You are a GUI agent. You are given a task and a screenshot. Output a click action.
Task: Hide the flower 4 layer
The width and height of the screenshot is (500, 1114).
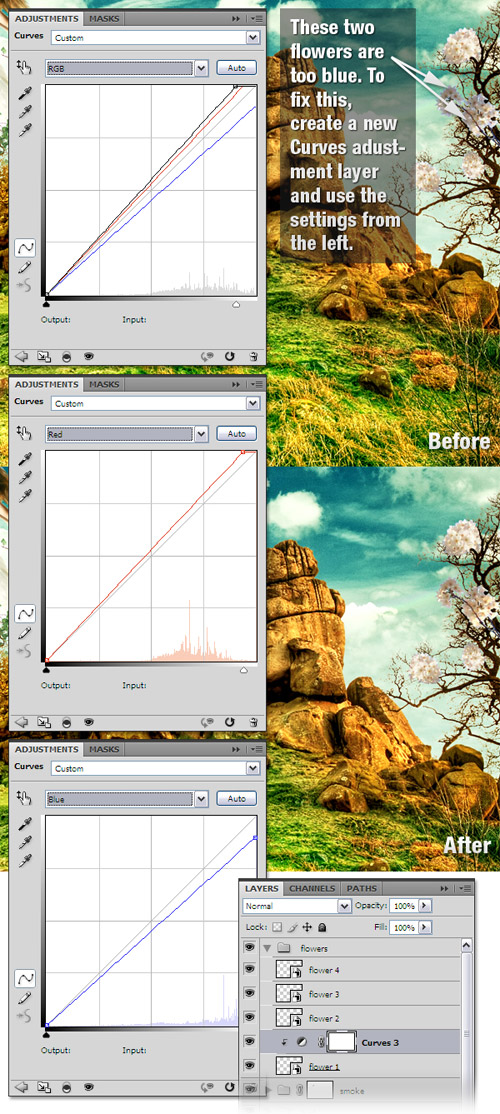249,969
